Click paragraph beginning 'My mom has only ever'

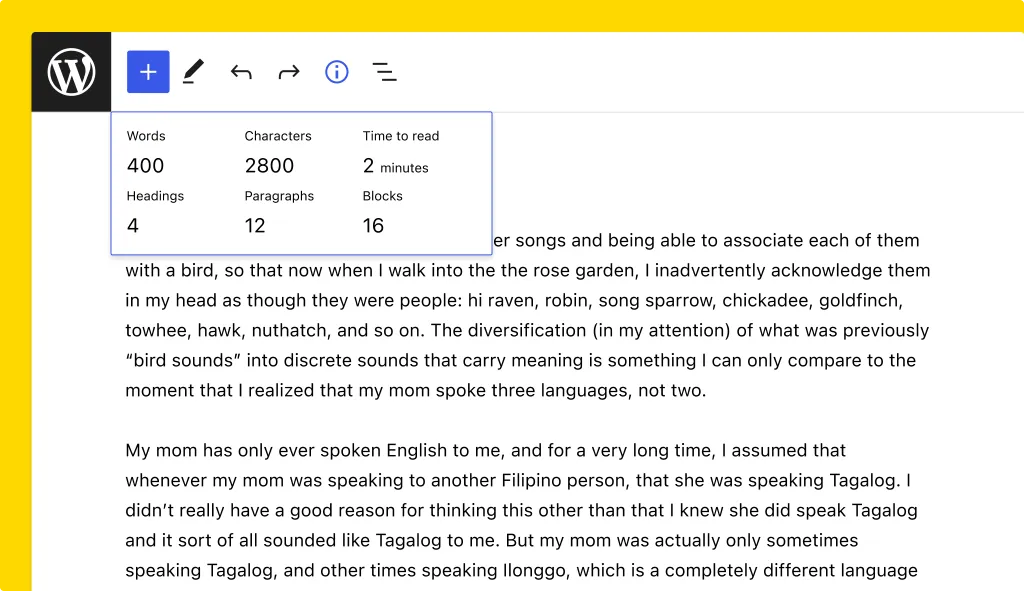(x=522, y=510)
